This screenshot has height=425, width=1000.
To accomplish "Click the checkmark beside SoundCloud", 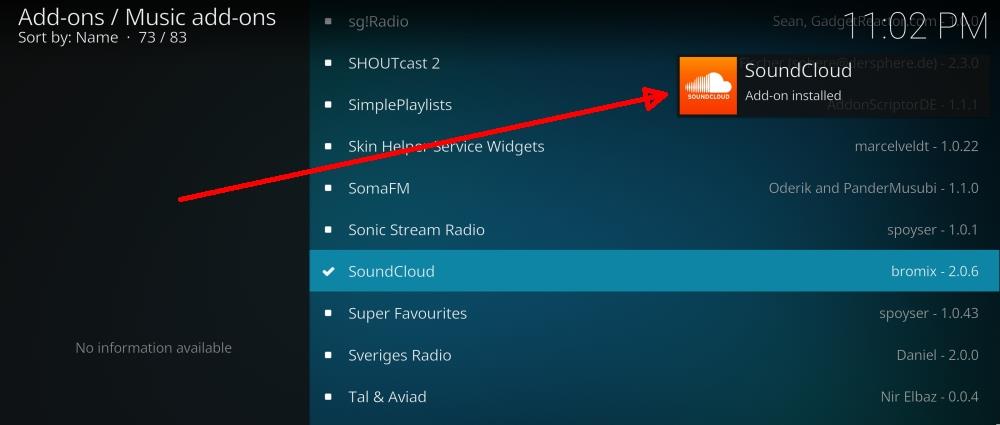I will (x=328, y=271).
